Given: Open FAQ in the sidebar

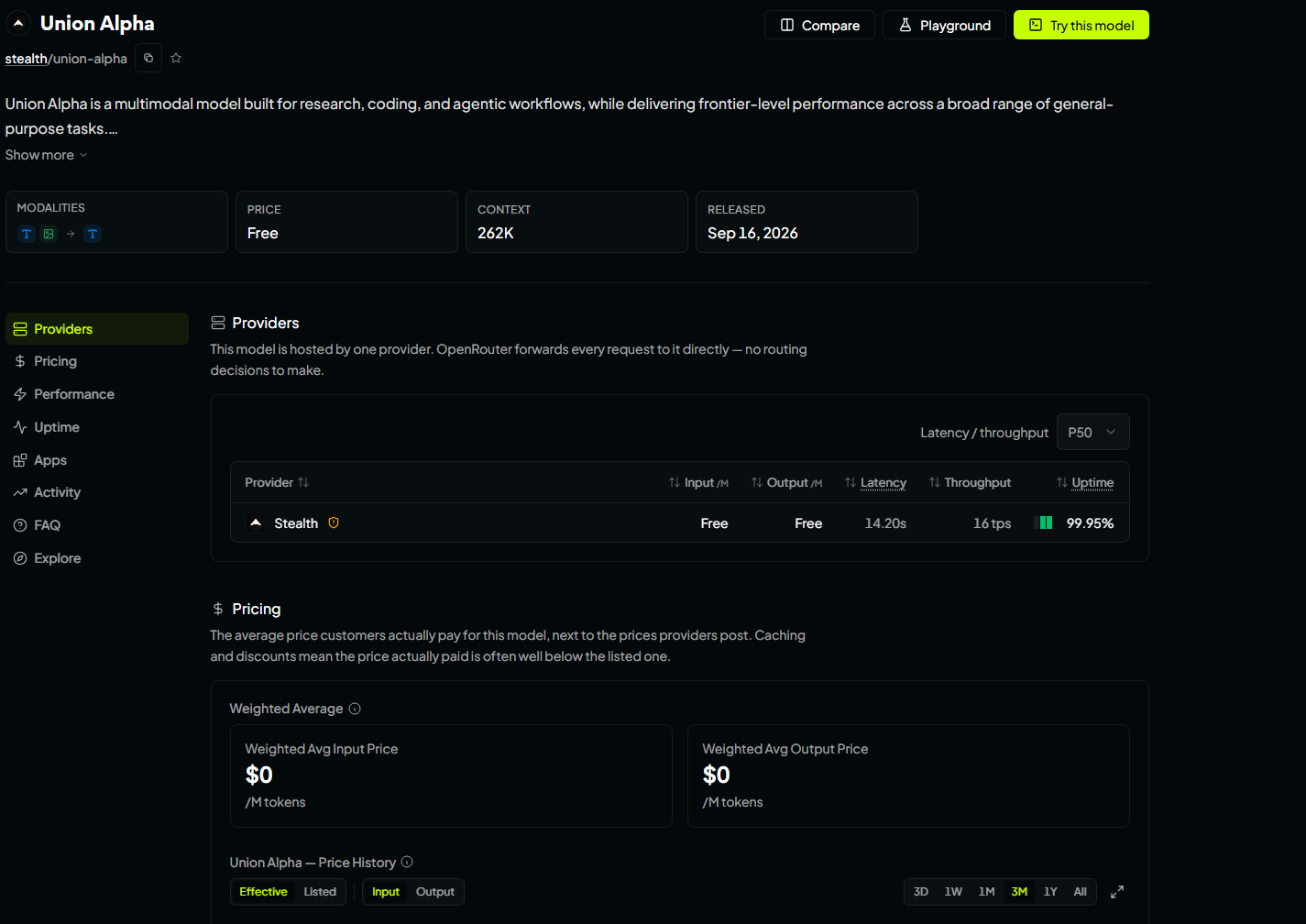Looking at the screenshot, I should [97, 525].
